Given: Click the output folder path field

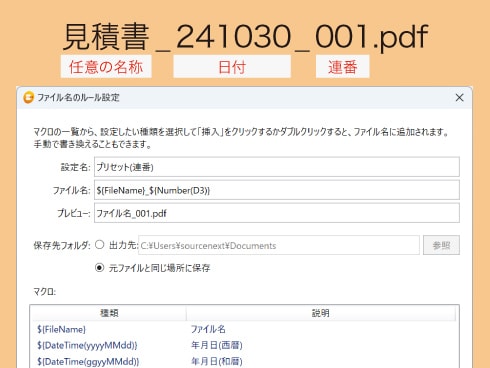Looking at the screenshot, I should coord(279,245).
